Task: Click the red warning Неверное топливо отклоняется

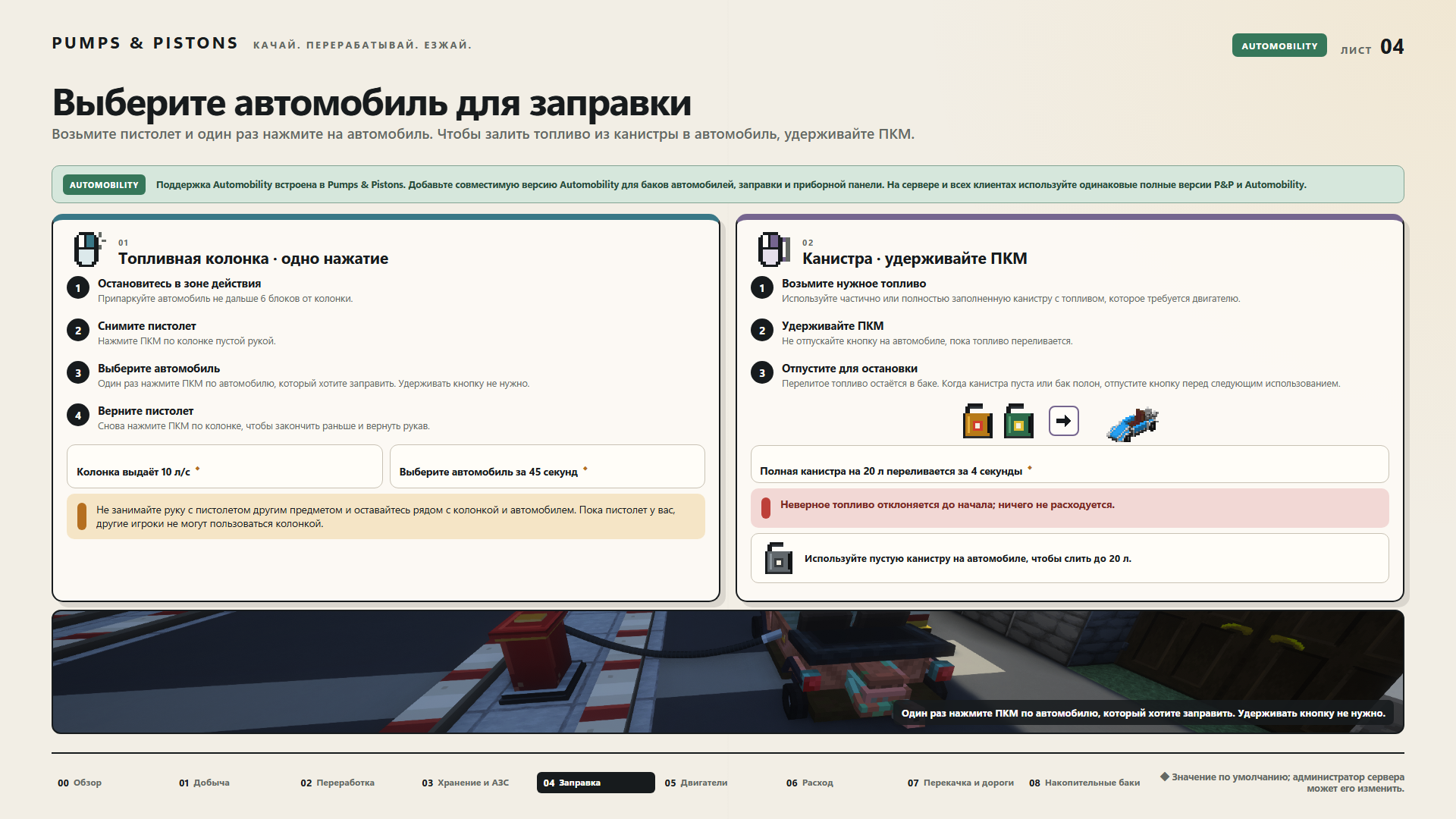Action: [x=1069, y=507]
